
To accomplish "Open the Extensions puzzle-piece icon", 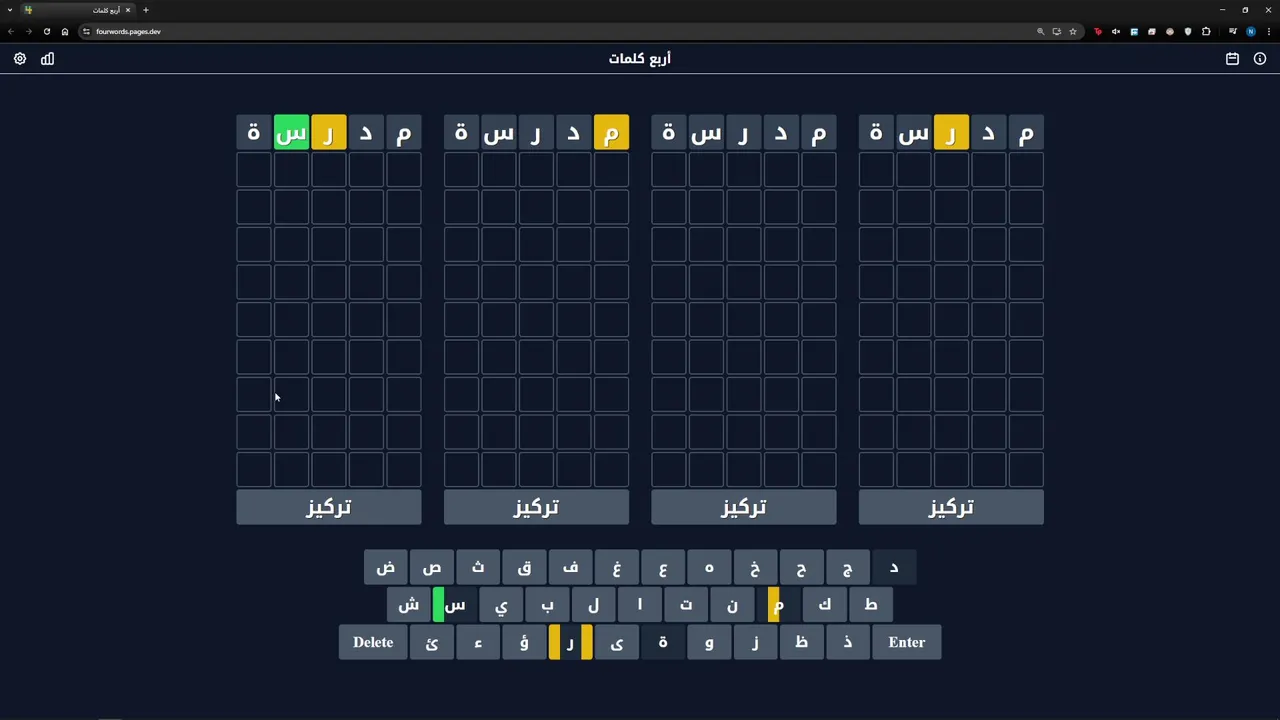I will tap(1206, 31).
